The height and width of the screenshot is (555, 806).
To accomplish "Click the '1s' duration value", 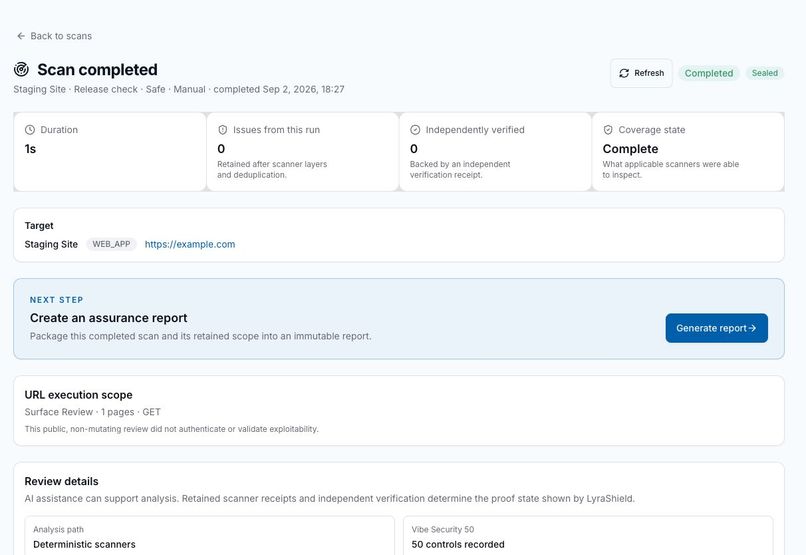I will coord(30,149).
